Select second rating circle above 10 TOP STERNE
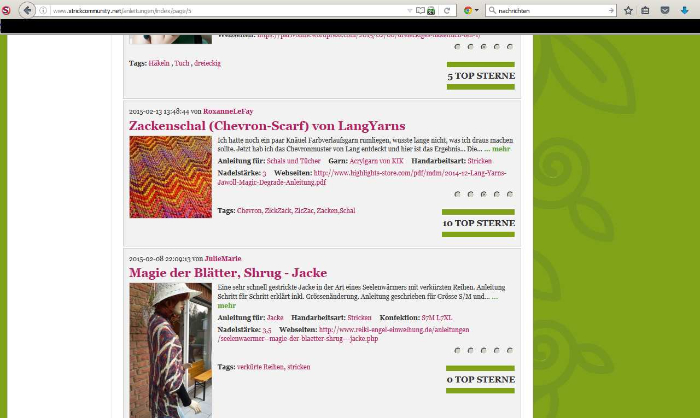The height and width of the screenshot is (418, 700). point(470,194)
